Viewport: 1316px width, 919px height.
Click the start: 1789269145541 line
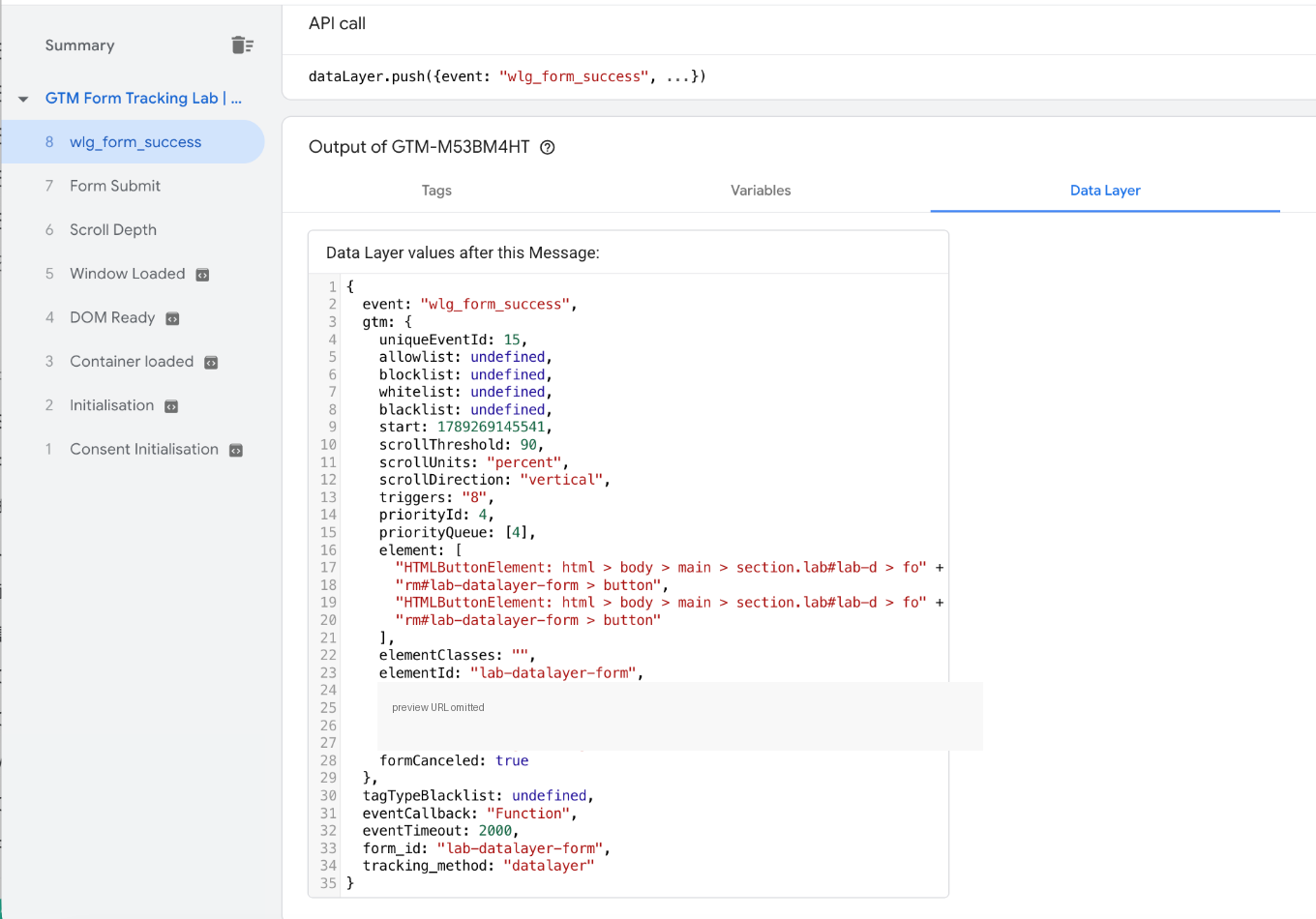point(465,427)
